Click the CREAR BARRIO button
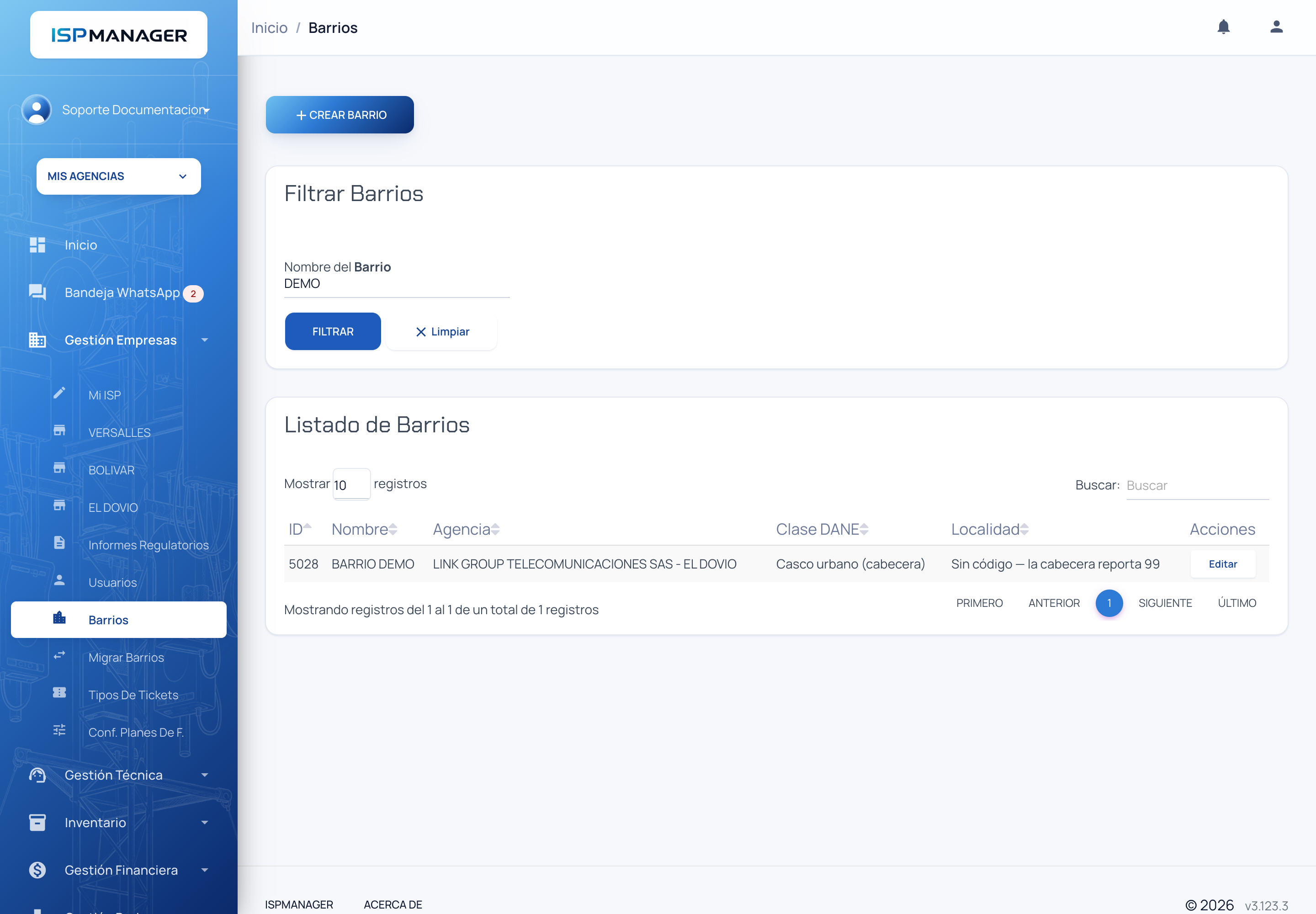This screenshot has height=914, width=1316. (x=340, y=115)
